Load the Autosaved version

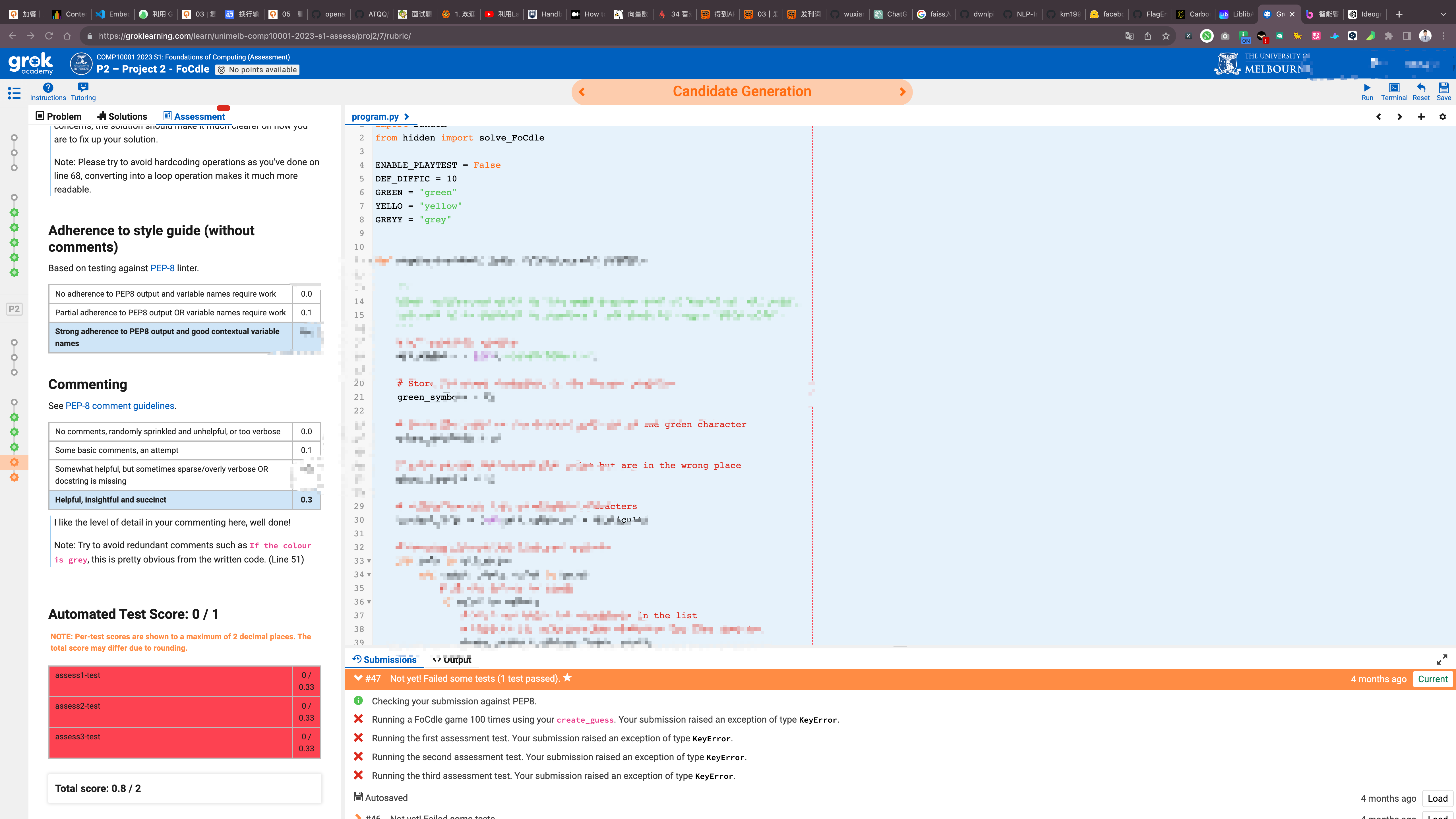tap(1437, 798)
